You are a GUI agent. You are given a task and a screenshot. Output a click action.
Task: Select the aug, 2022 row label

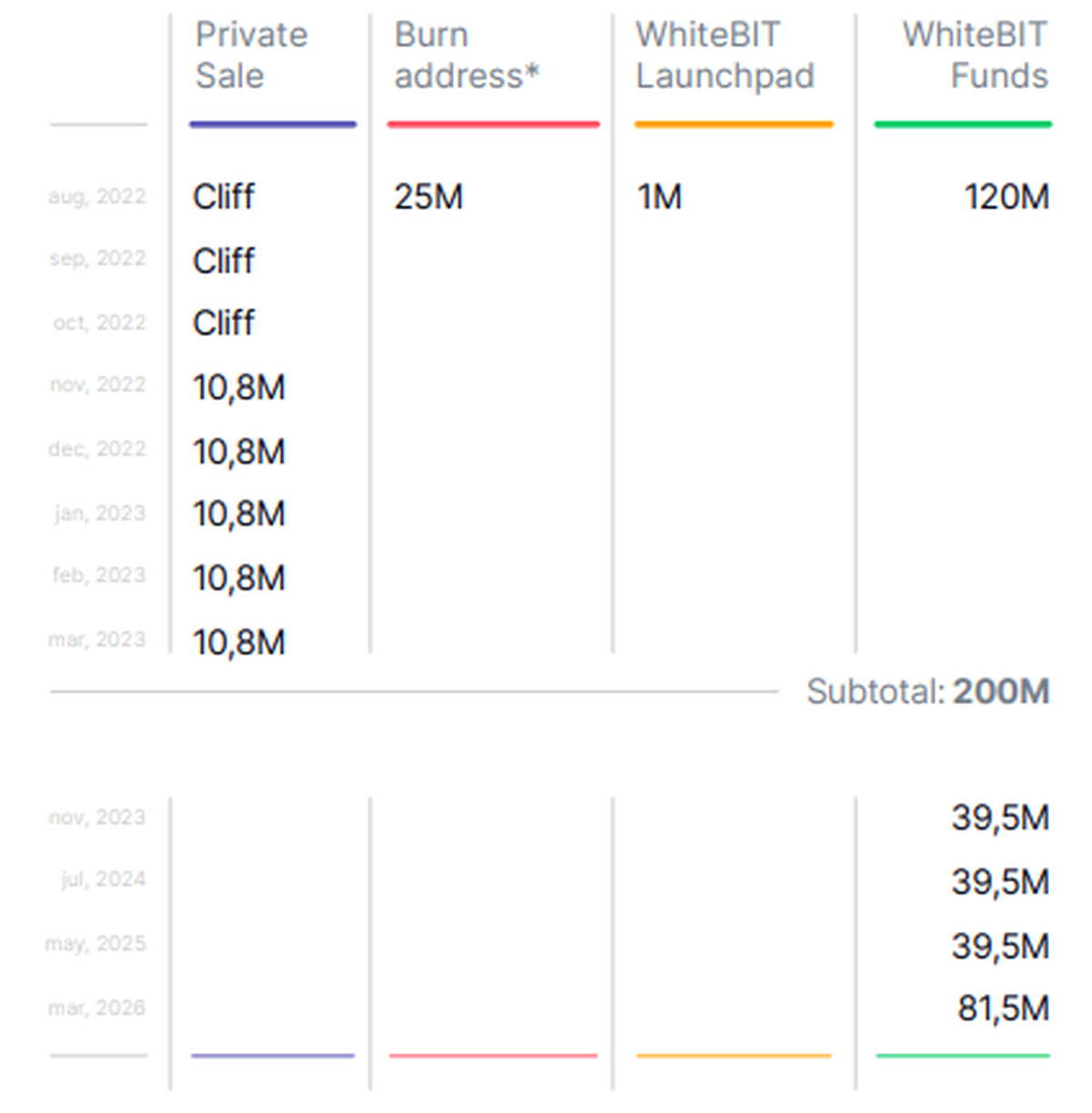coord(97,195)
